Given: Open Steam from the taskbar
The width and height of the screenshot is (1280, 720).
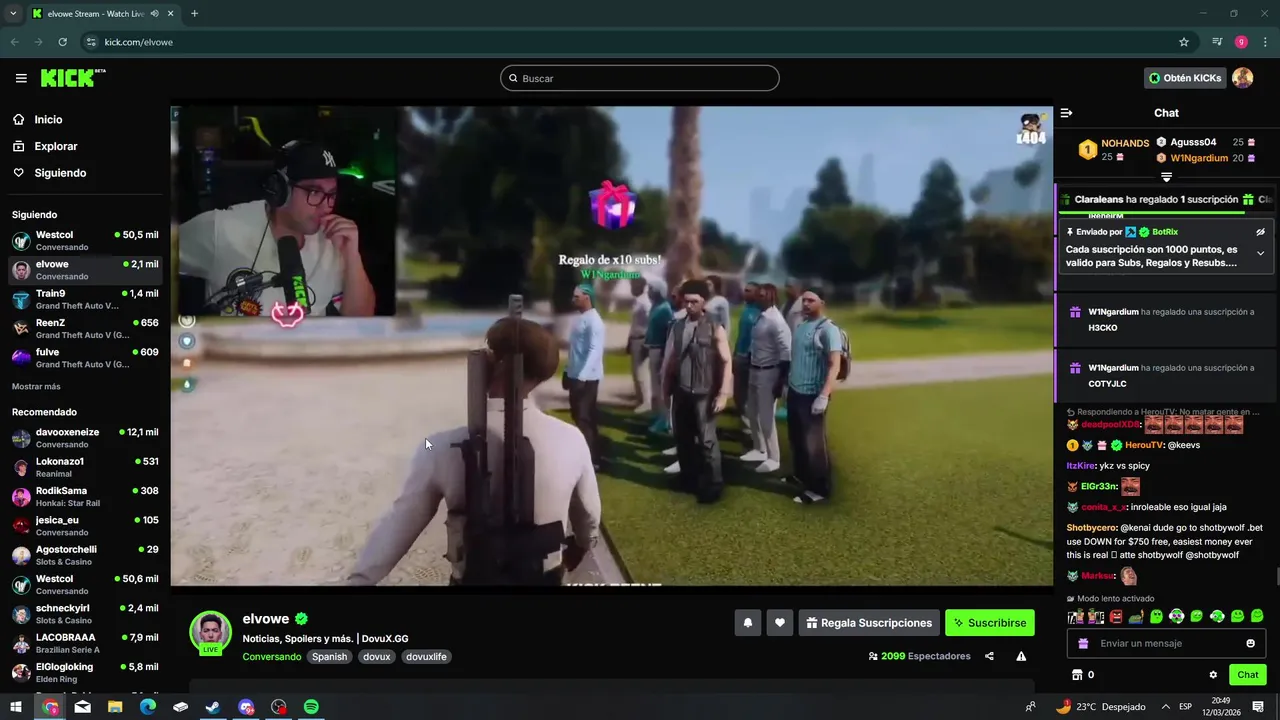Looking at the screenshot, I should (213, 707).
